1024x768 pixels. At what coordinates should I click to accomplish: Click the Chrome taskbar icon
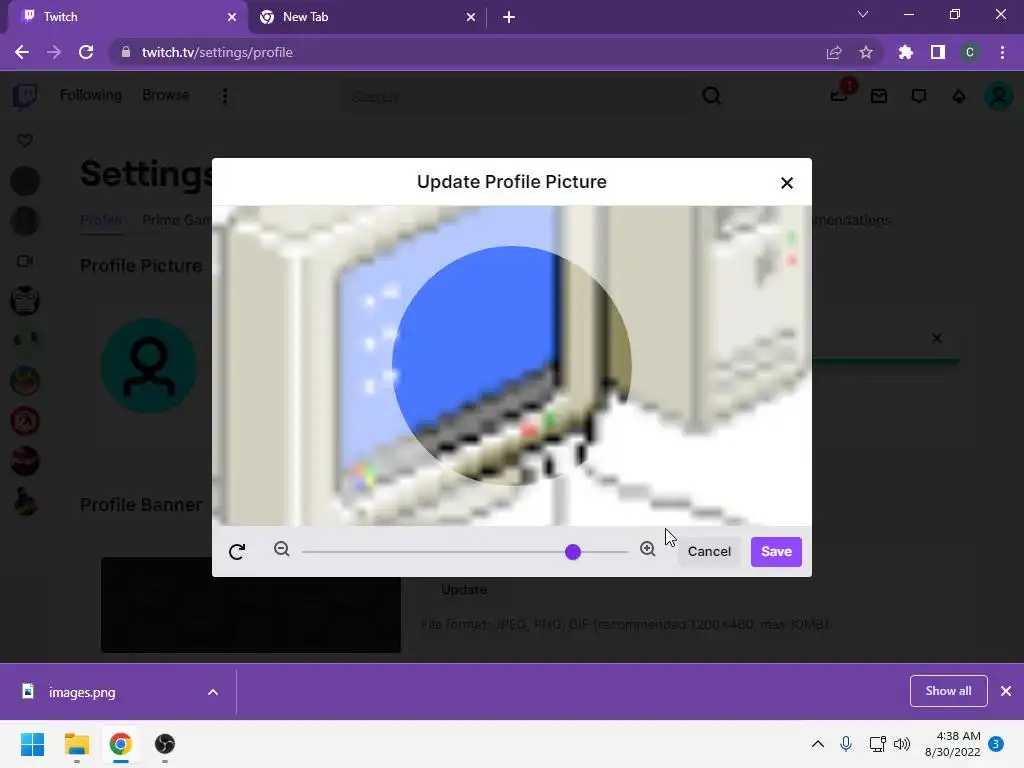point(120,744)
